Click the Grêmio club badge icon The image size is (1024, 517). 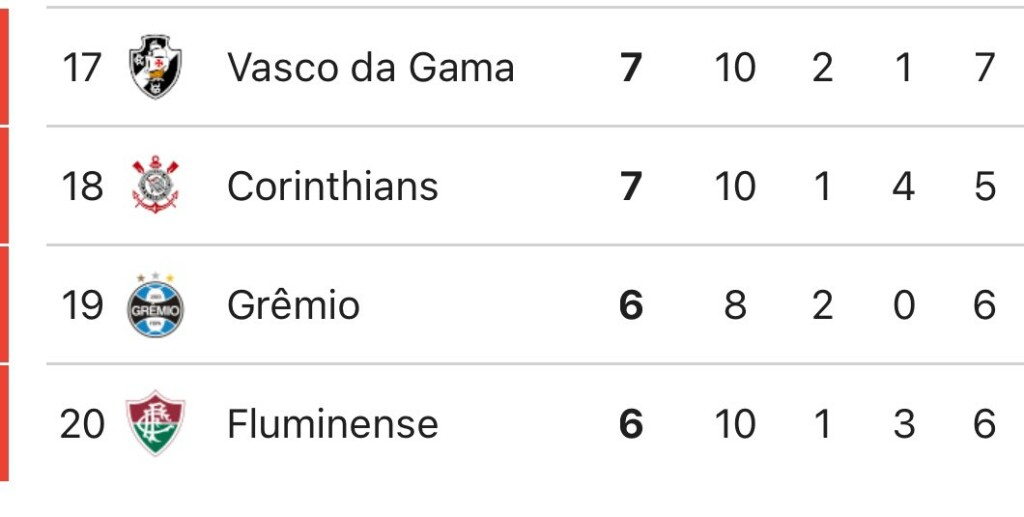click(x=155, y=305)
